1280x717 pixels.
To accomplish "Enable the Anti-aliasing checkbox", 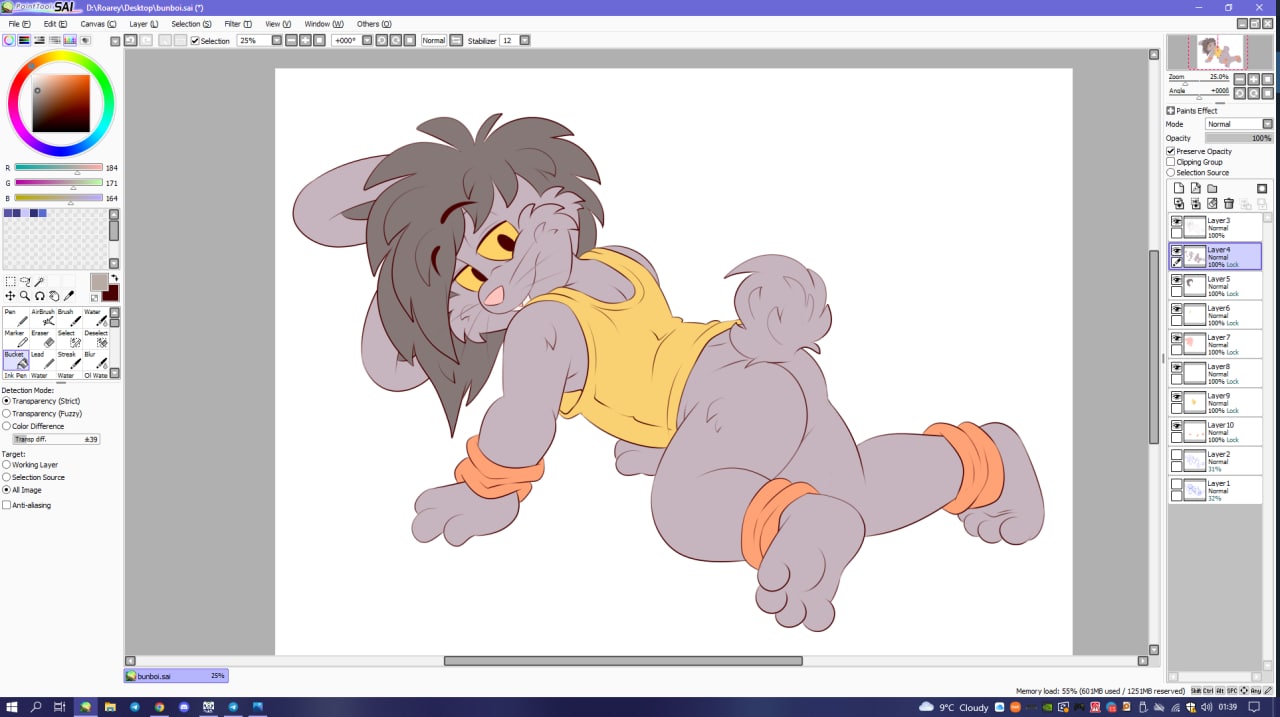I will pyautogui.click(x=7, y=505).
